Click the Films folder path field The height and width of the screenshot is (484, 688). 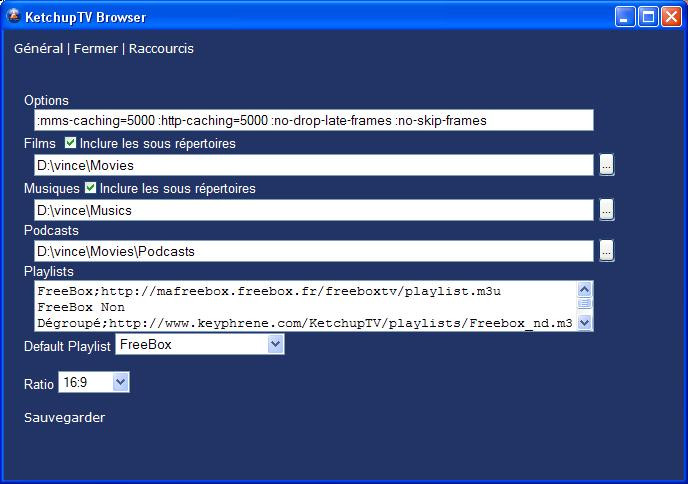314,165
